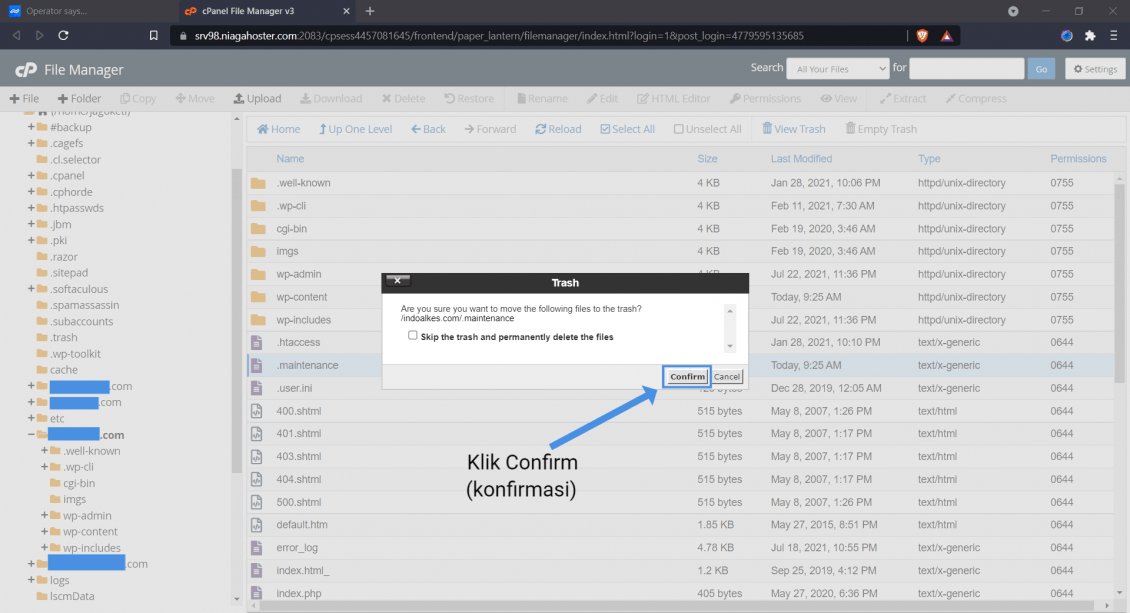The width and height of the screenshot is (1130, 613).
Task: Open the Upload tool
Action: pos(257,98)
